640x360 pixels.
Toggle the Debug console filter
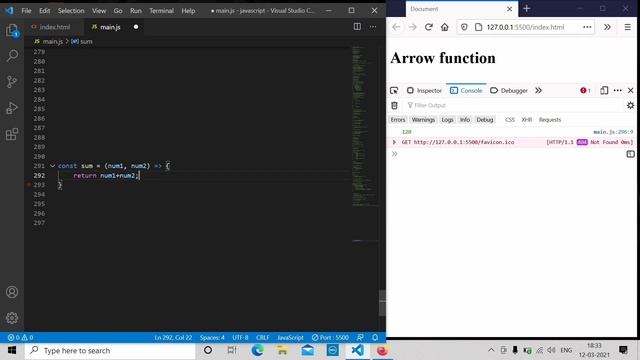tap(485, 120)
